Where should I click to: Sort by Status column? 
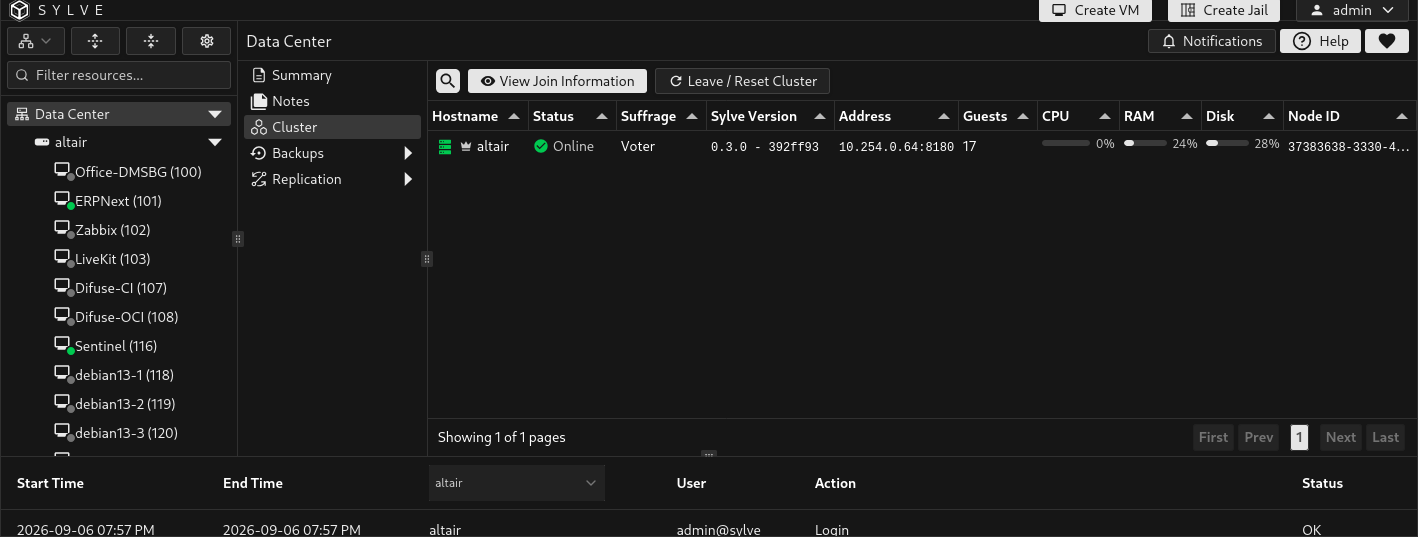pos(571,116)
